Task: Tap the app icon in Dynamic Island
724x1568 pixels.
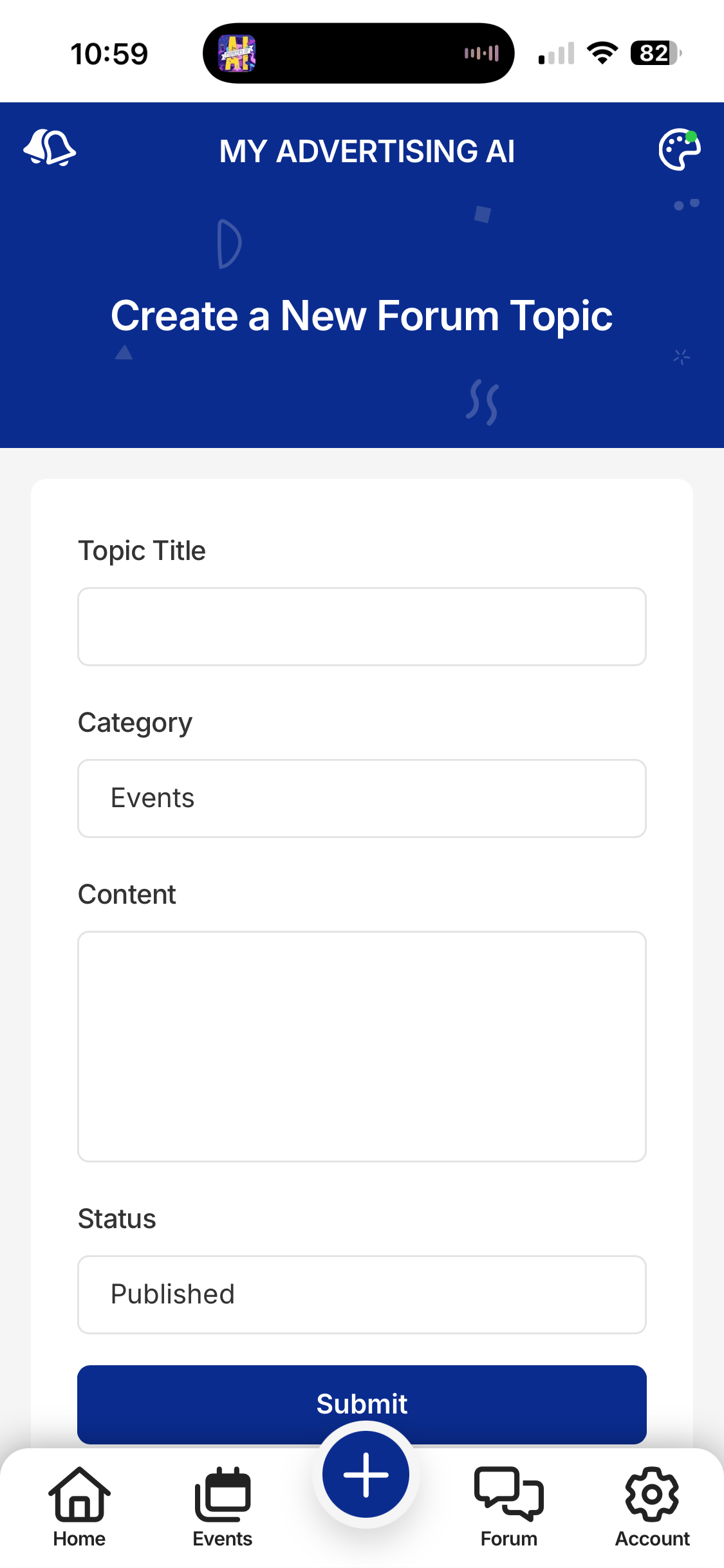Action: click(237, 53)
